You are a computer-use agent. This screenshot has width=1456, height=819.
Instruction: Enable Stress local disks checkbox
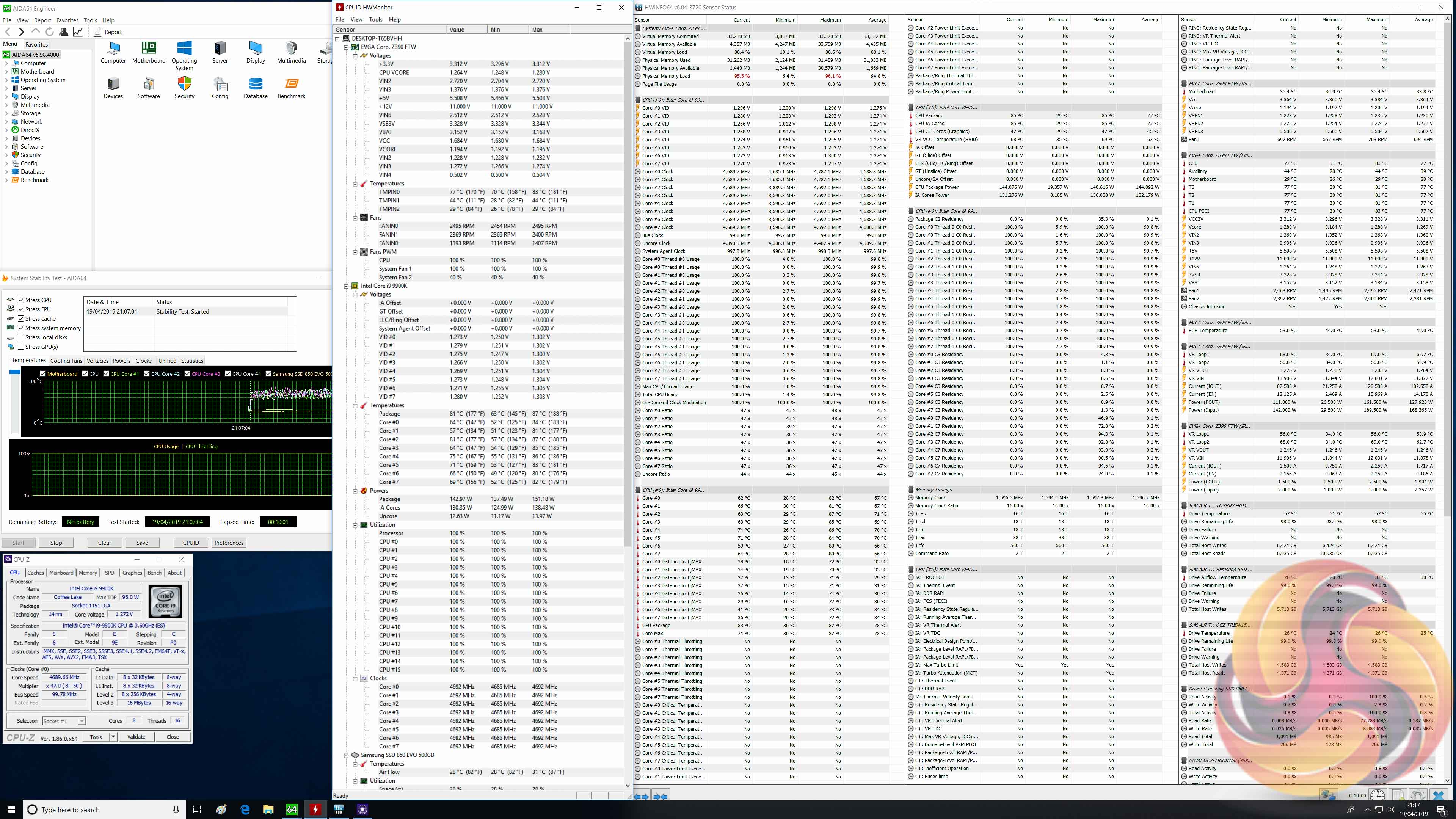[x=21, y=337]
